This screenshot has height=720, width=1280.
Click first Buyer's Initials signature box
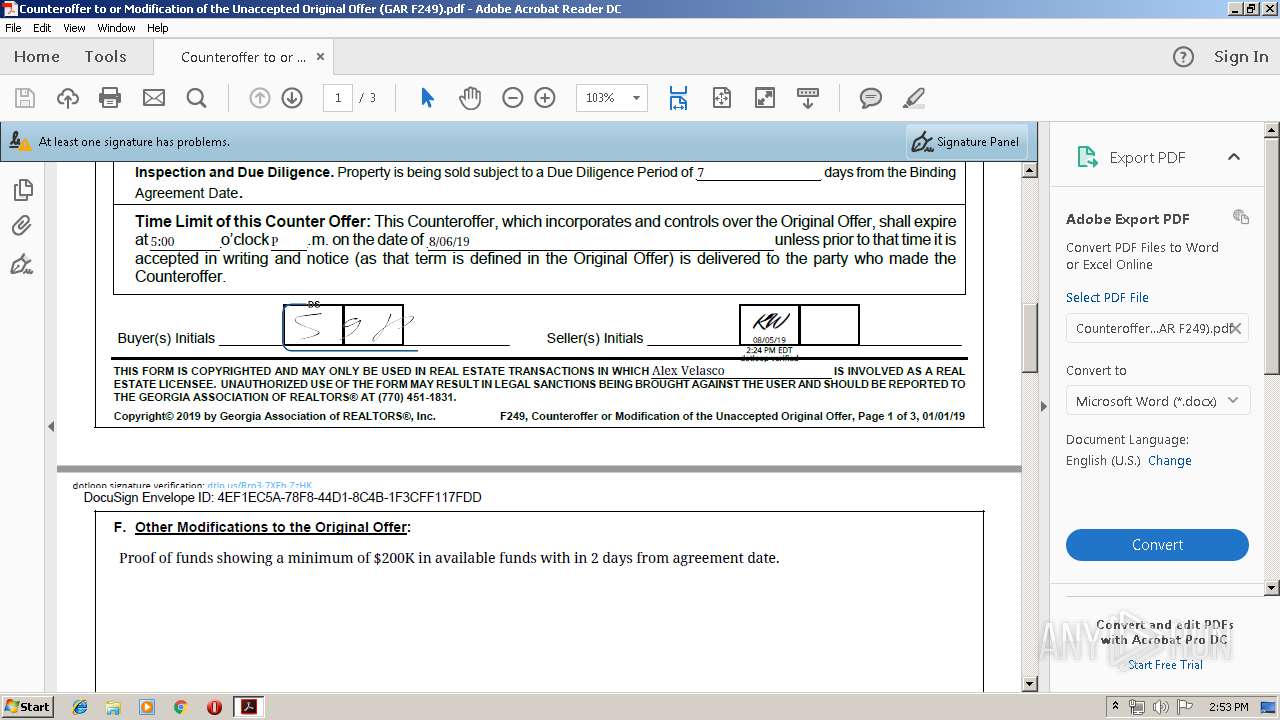click(313, 326)
